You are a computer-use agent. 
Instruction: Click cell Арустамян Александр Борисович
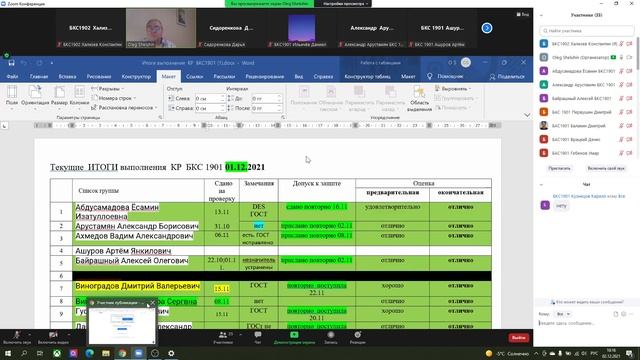[x=138, y=226]
